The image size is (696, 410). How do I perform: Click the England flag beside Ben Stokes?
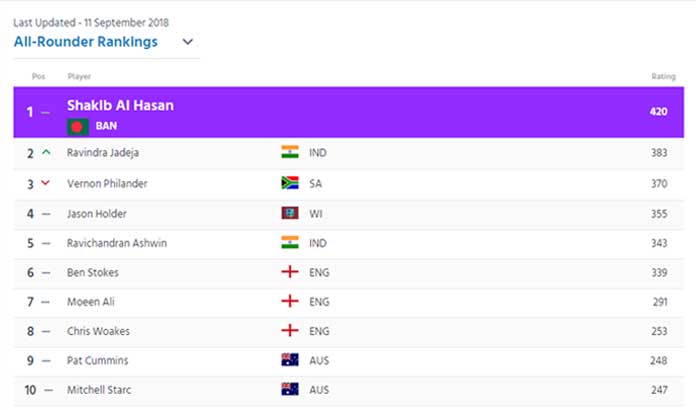(290, 272)
